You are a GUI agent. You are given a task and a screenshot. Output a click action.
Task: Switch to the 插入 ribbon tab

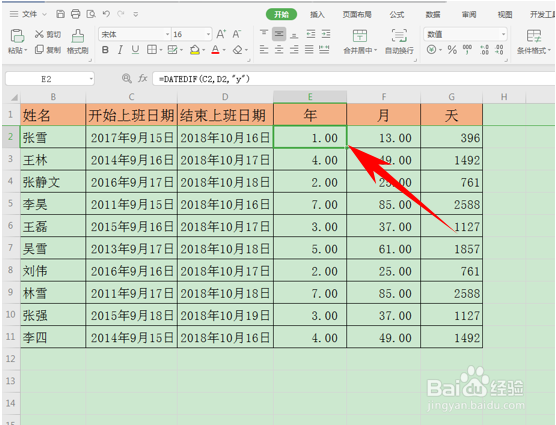point(317,15)
